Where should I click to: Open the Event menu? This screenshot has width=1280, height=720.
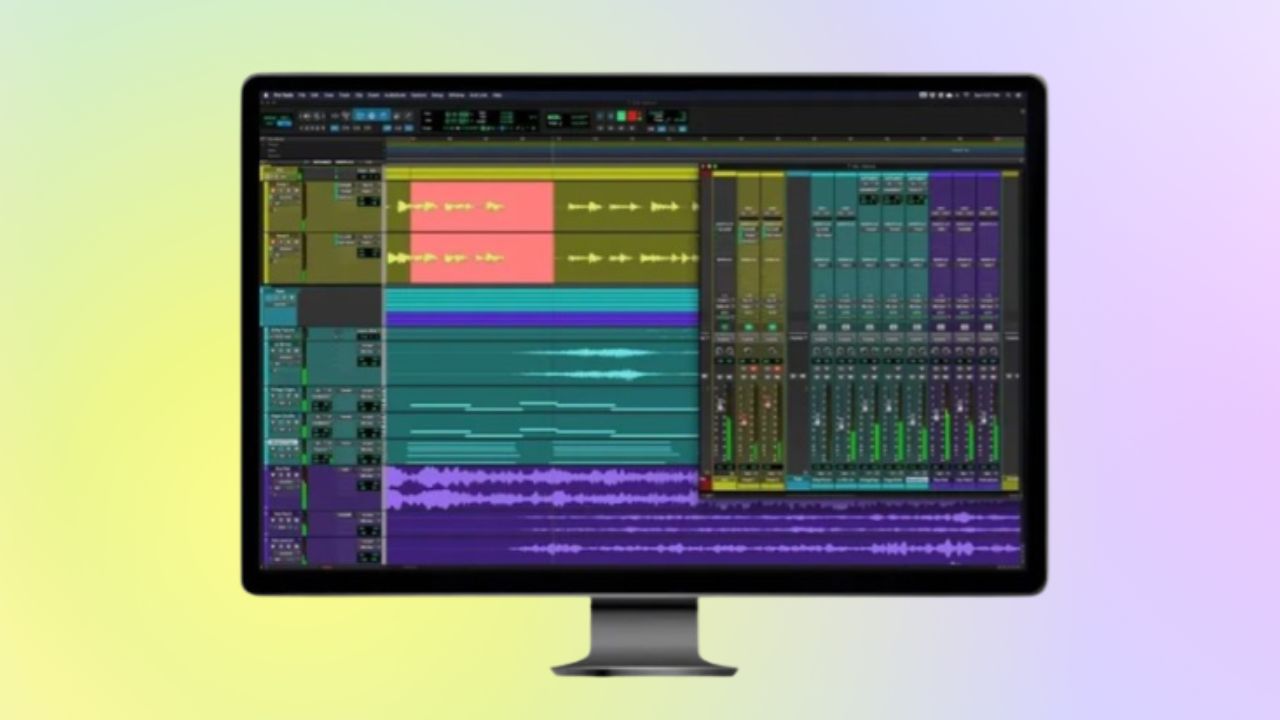click(x=374, y=95)
